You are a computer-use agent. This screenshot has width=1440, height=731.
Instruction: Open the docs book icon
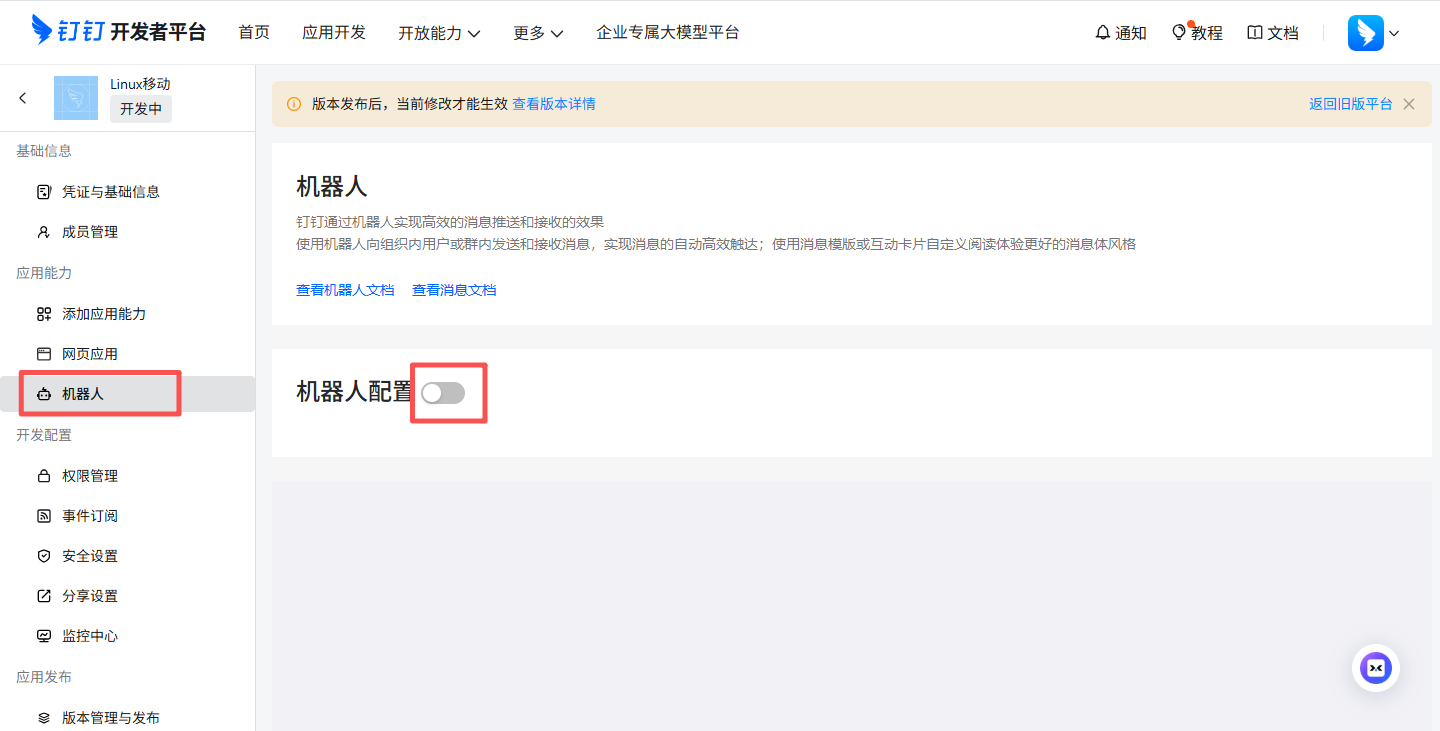click(x=1255, y=33)
